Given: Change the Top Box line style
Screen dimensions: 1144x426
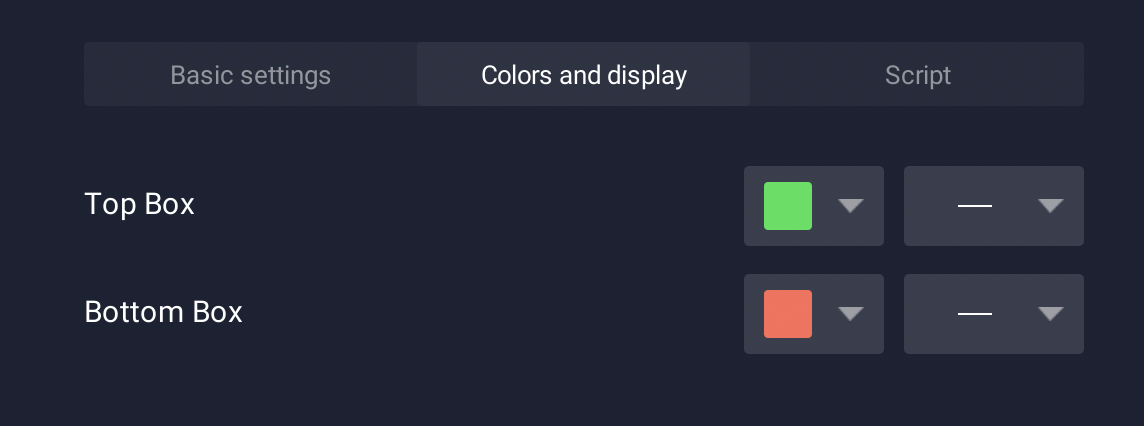Looking at the screenshot, I should coord(994,206).
